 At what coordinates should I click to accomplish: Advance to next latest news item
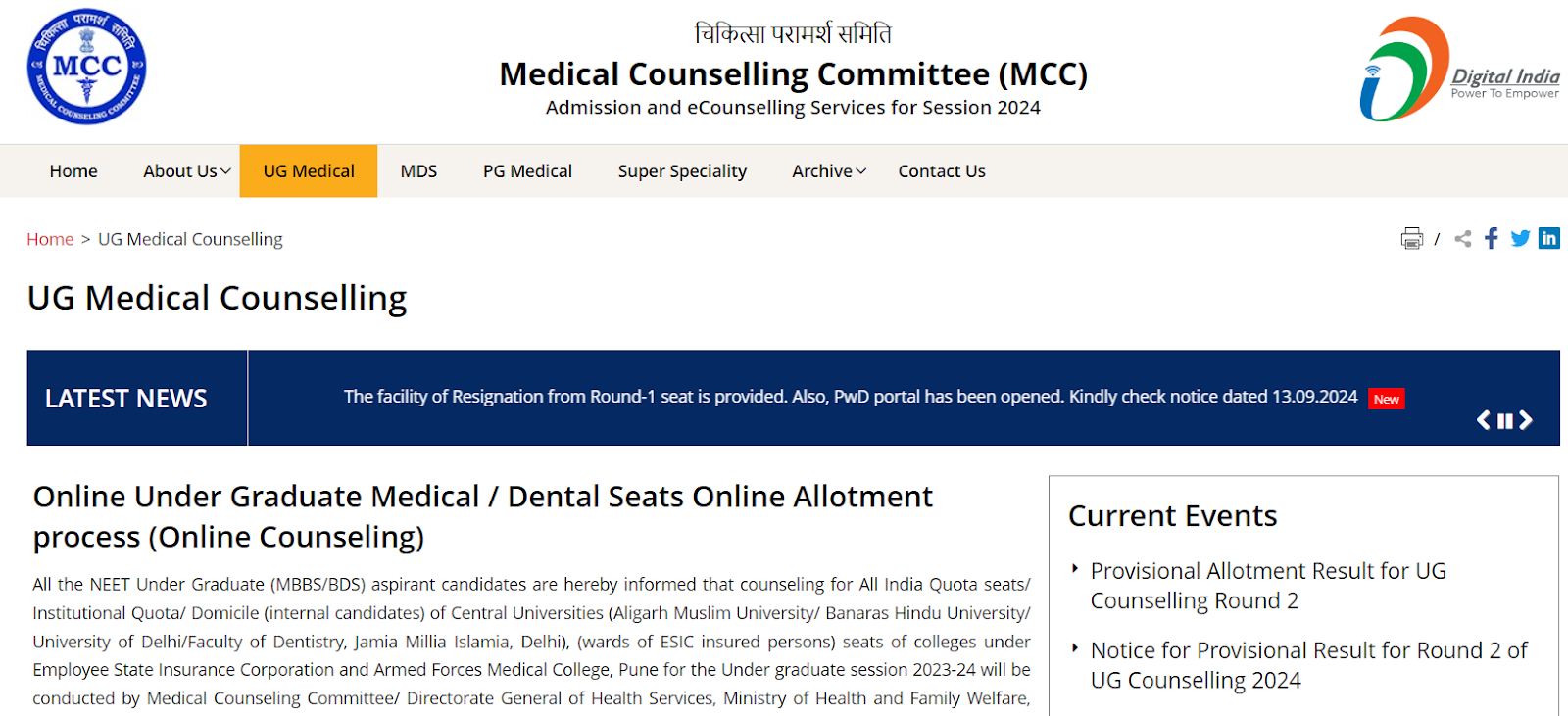click(1526, 420)
